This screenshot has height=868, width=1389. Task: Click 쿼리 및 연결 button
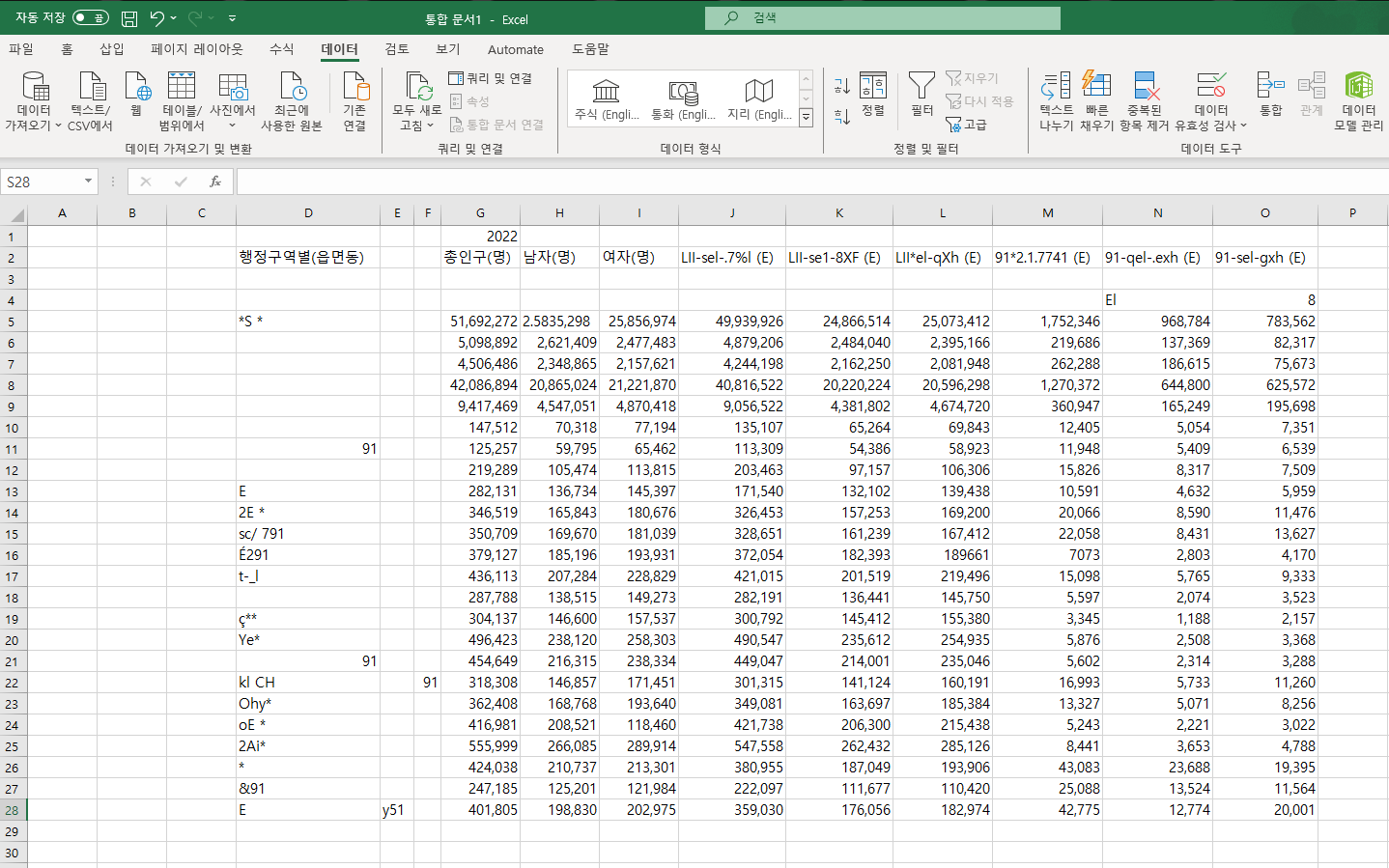pyautogui.click(x=491, y=78)
